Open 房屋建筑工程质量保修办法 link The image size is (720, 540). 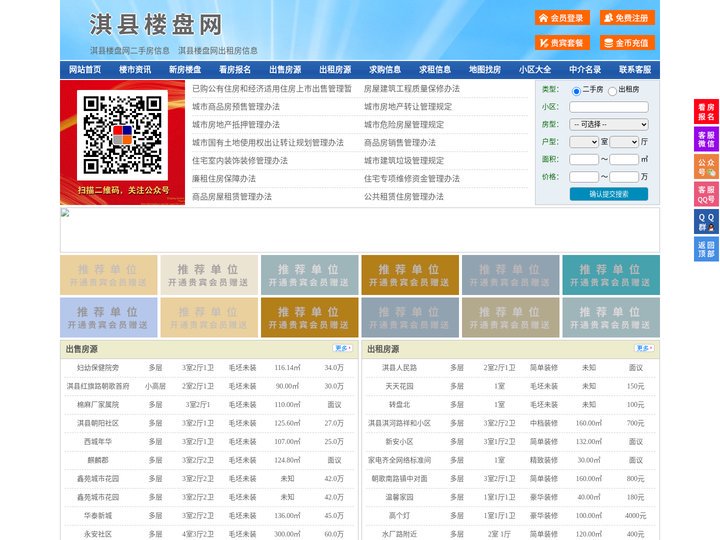click(412, 89)
